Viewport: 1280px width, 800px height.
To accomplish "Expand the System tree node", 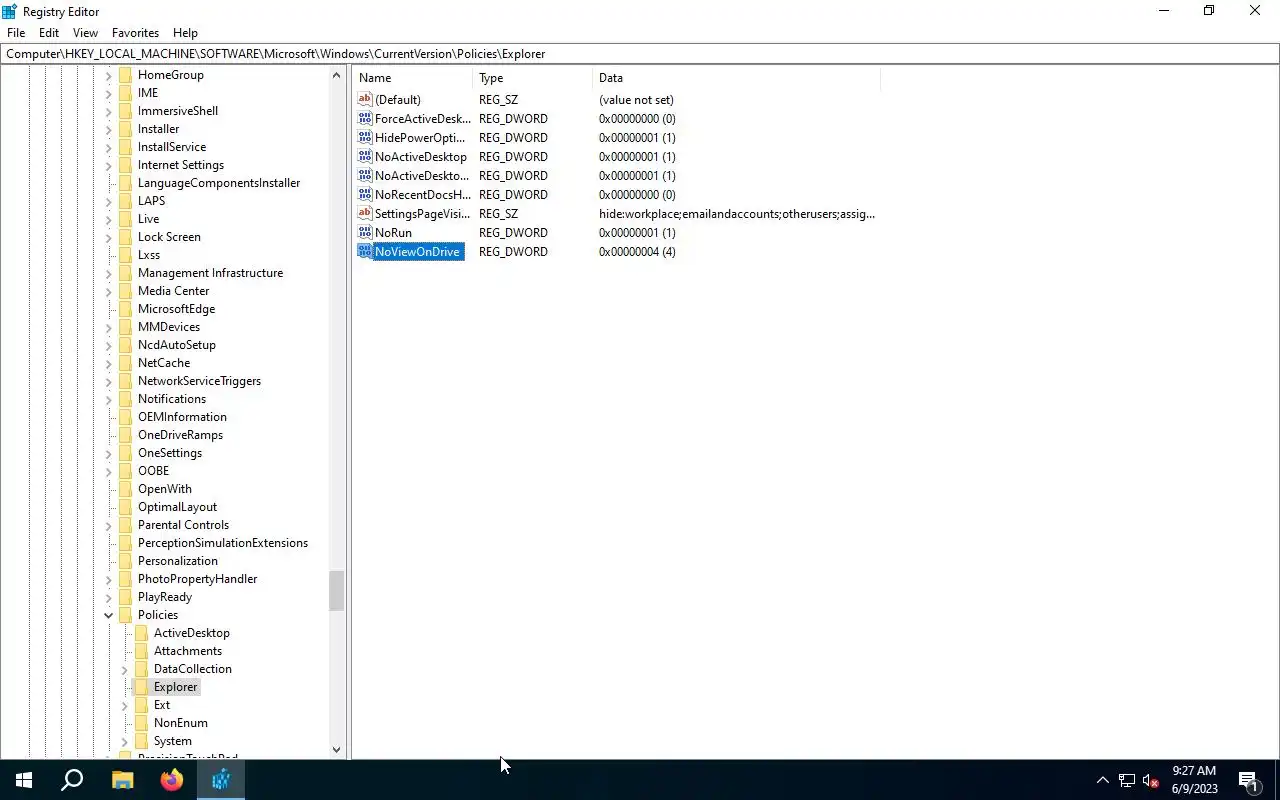I will tap(125, 741).
